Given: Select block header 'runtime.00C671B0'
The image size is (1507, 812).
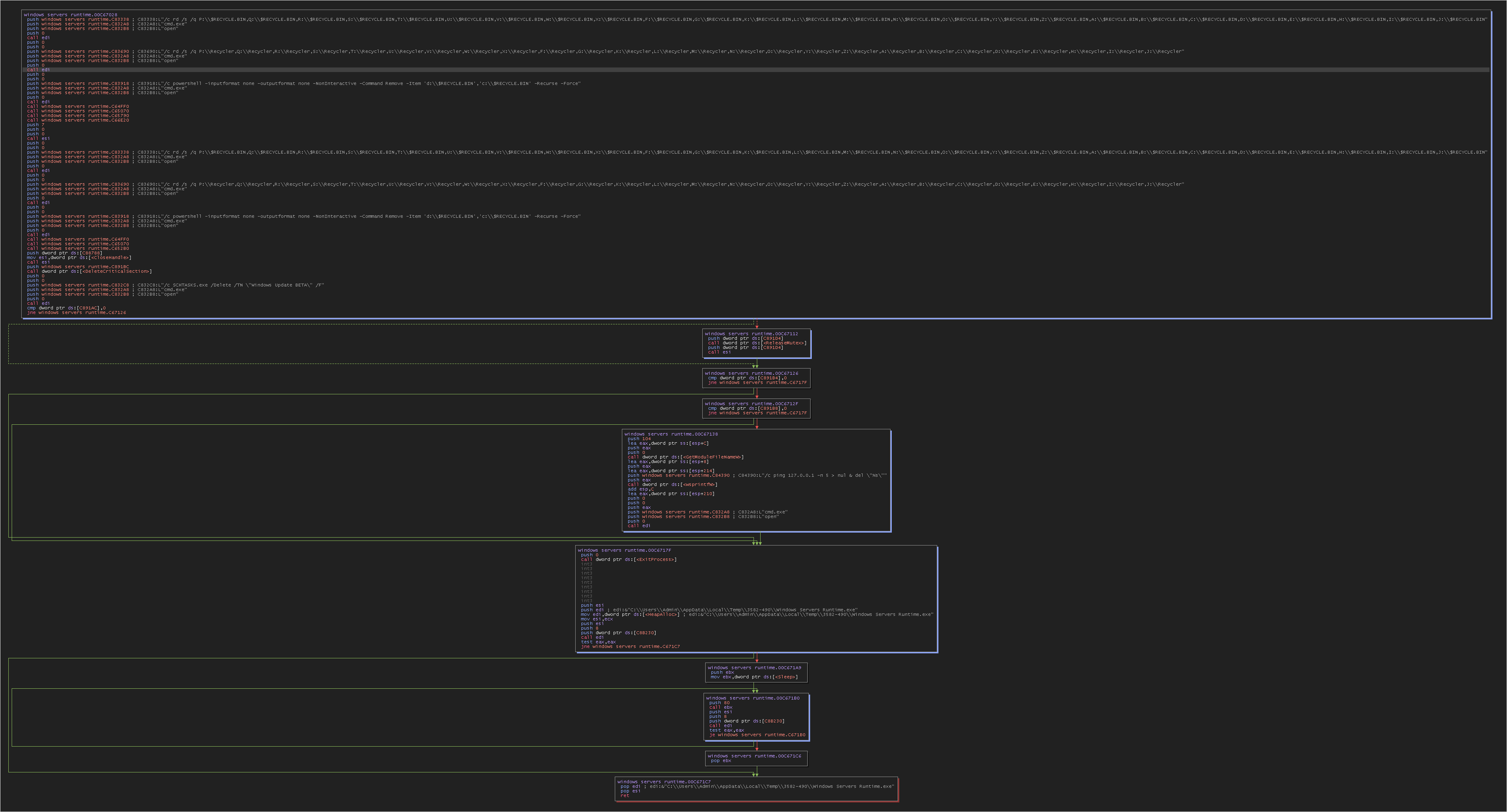Looking at the screenshot, I should point(752,698).
